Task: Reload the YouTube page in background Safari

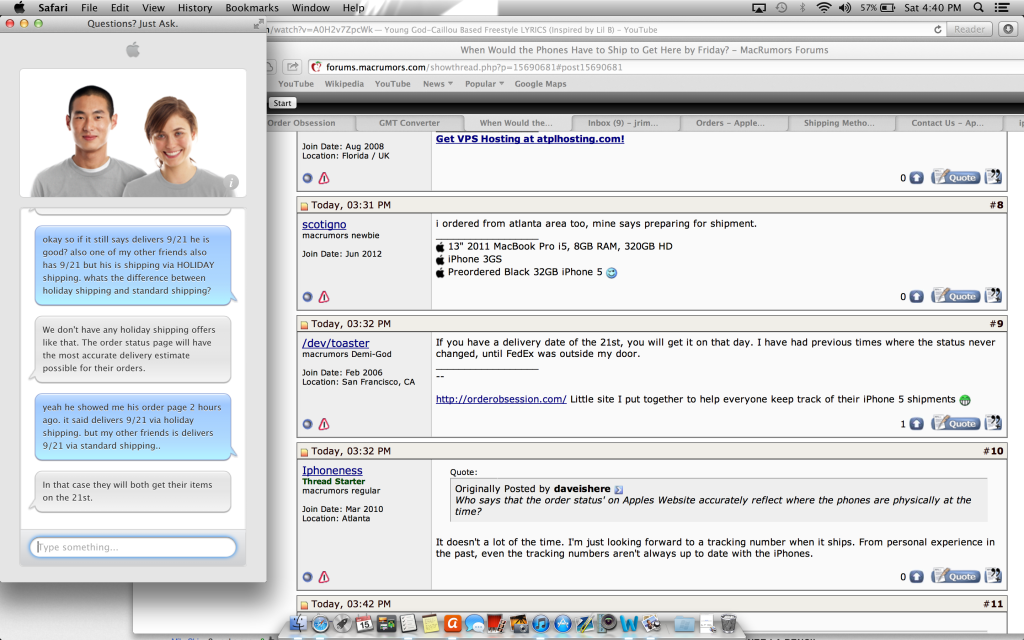Action: [x=938, y=29]
